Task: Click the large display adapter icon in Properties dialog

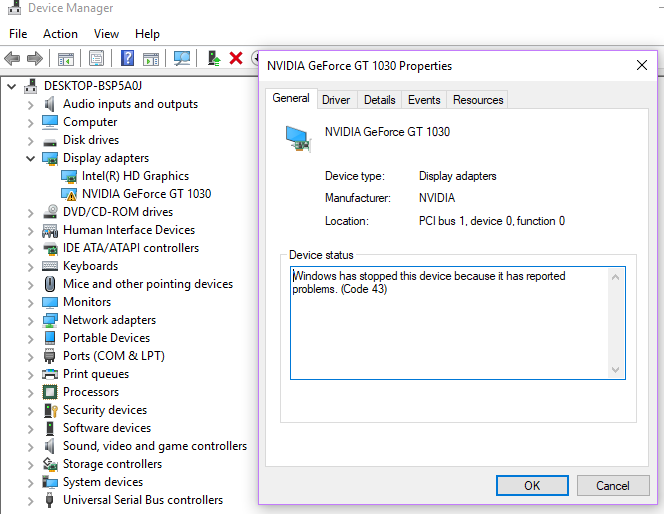Action: [299, 139]
